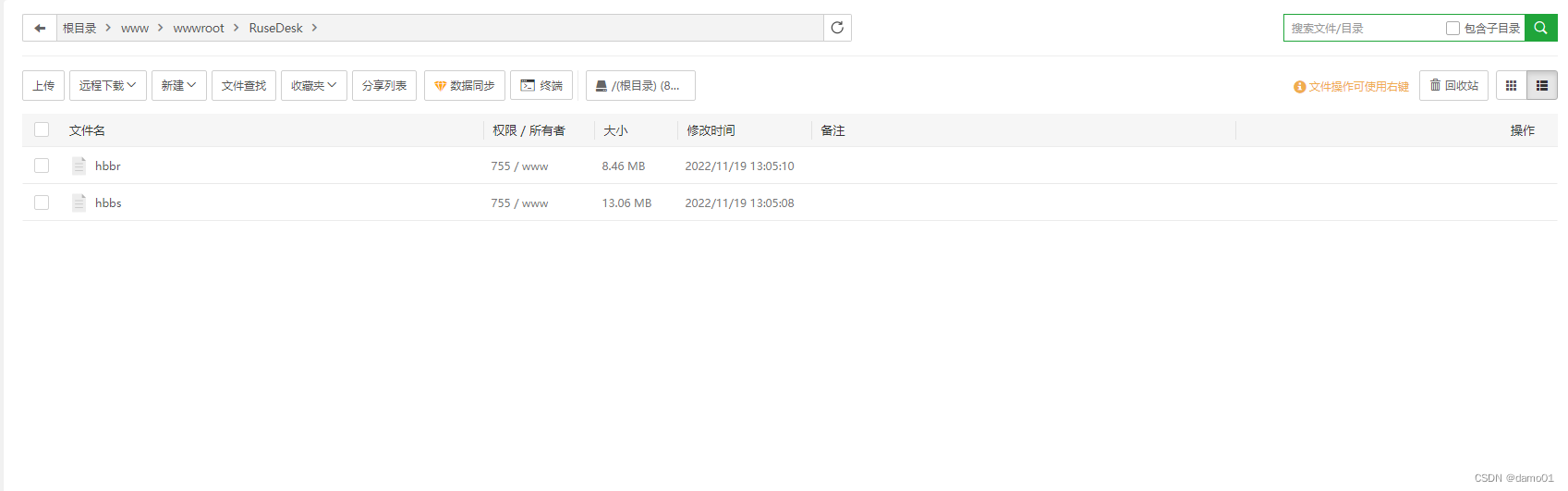Click the 13.06 MB size cell
The width and height of the screenshot is (1568, 491).
pos(626,203)
